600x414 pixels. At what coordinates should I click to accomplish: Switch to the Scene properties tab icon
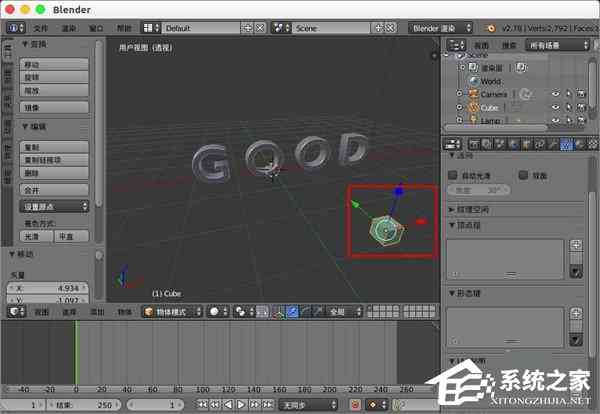click(501, 144)
